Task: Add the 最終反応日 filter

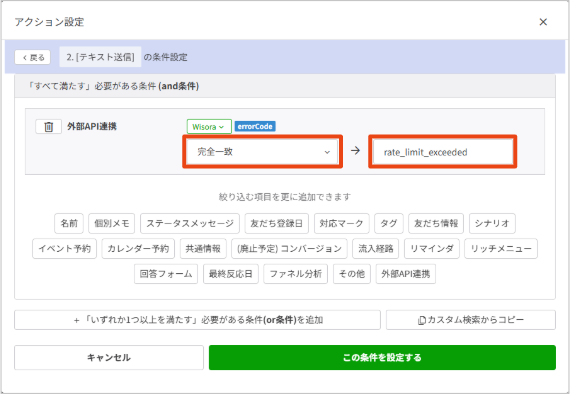Action: coord(231,274)
